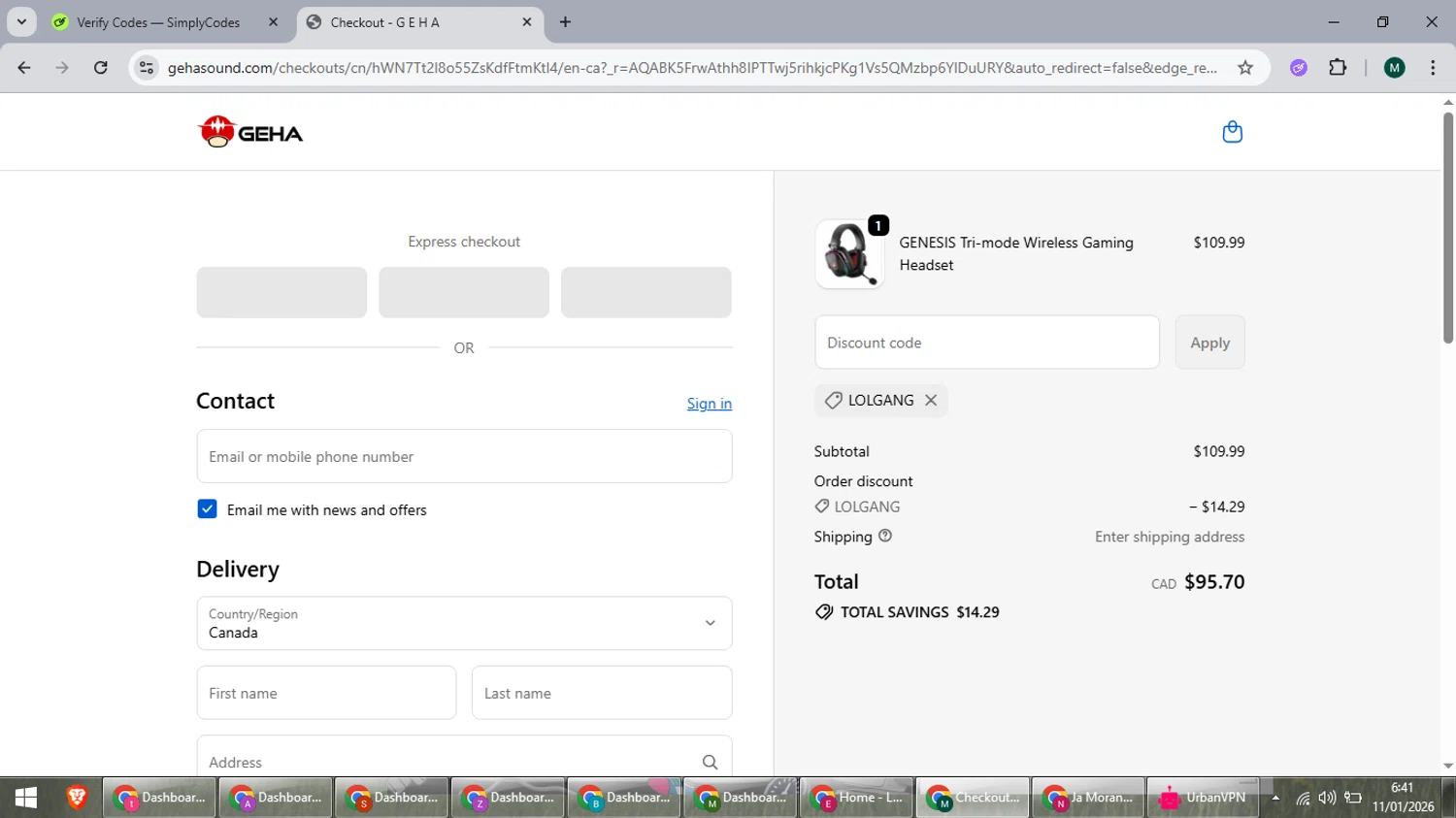Open the Ja Moran Chrome taskbar window

pos(1088,798)
